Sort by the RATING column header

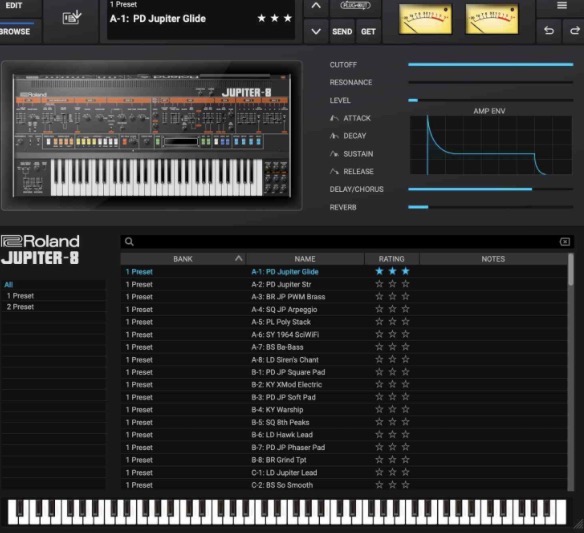tap(391, 259)
